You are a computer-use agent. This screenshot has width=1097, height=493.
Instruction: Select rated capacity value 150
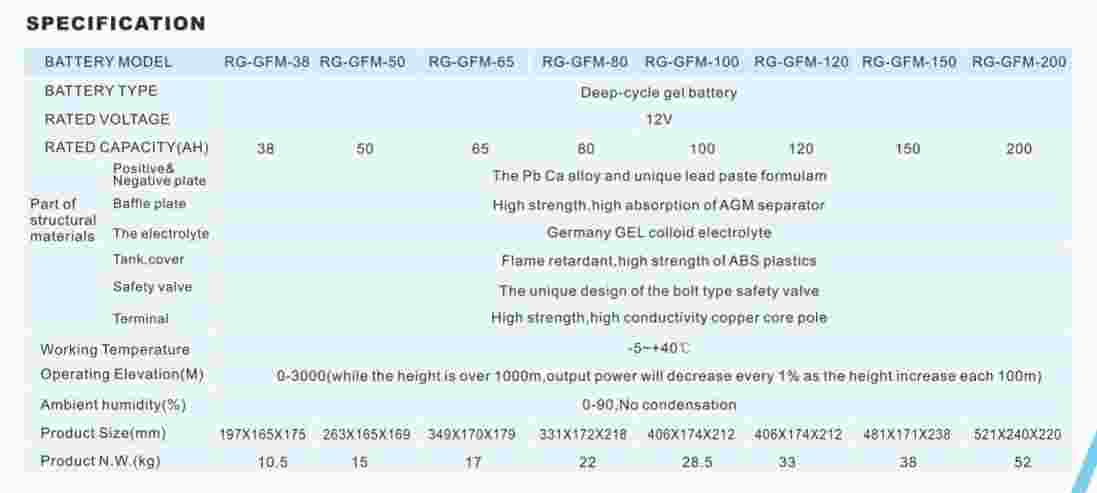coord(907,149)
